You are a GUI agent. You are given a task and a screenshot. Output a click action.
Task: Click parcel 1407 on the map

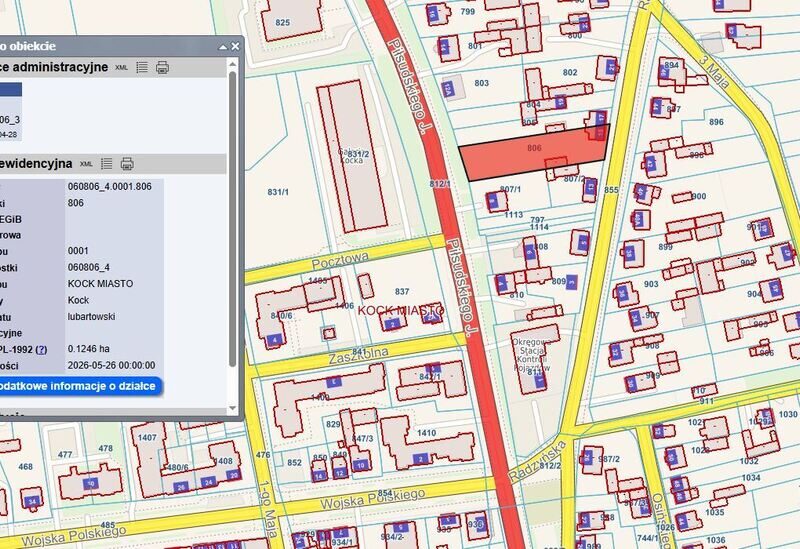click(x=147, y=438)
